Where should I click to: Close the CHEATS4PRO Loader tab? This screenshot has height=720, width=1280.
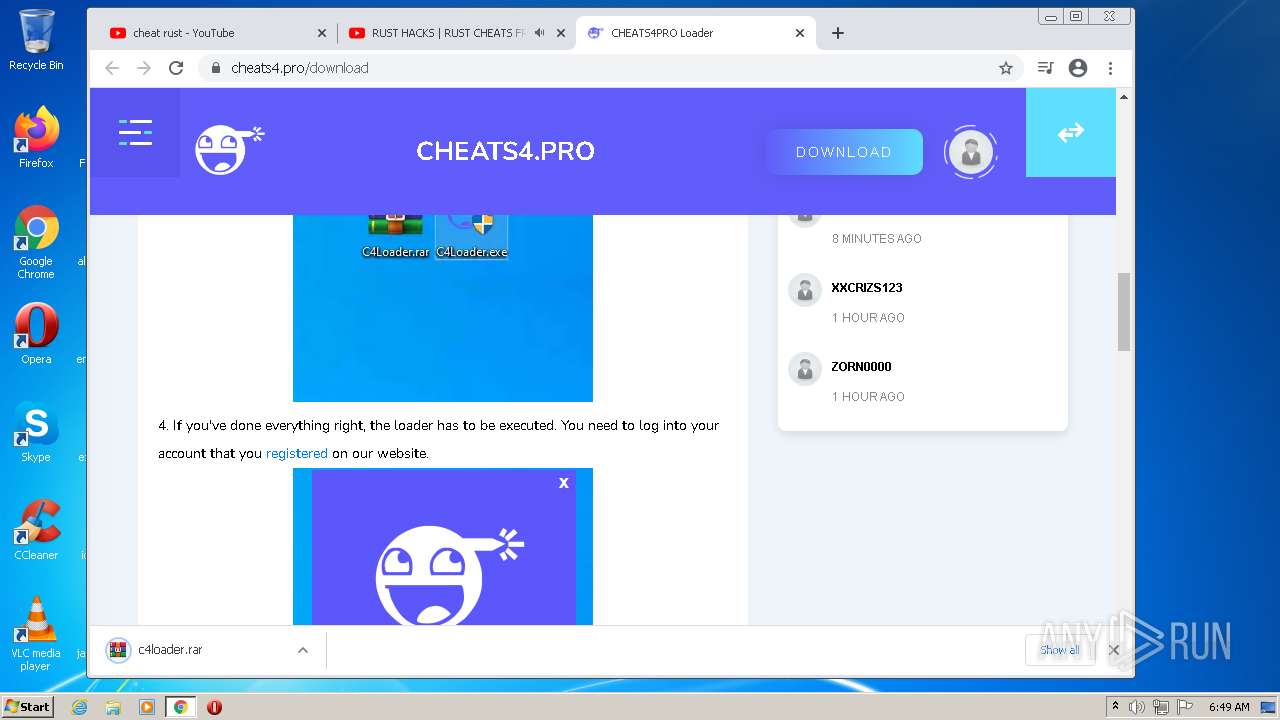click(800, 33)
